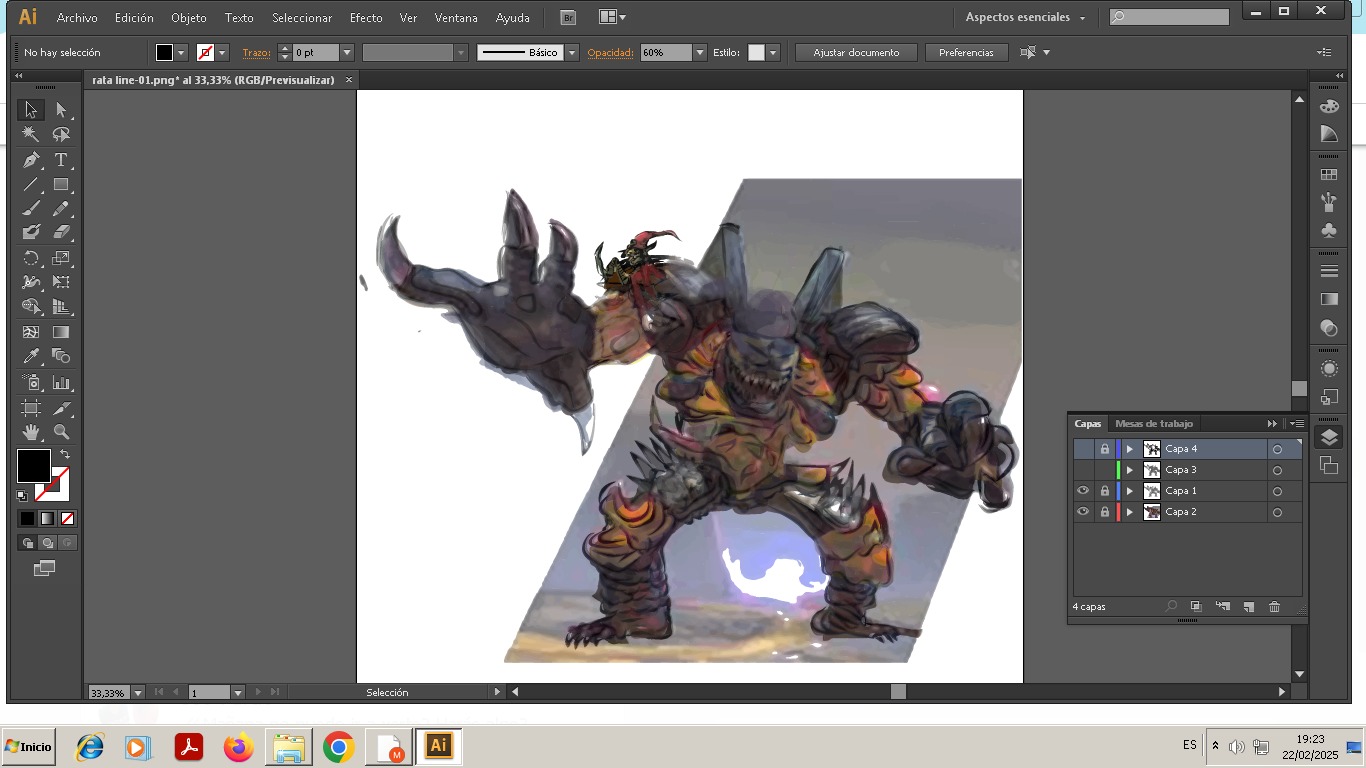Open Google Chrome from taskbar

coord(339,747)
